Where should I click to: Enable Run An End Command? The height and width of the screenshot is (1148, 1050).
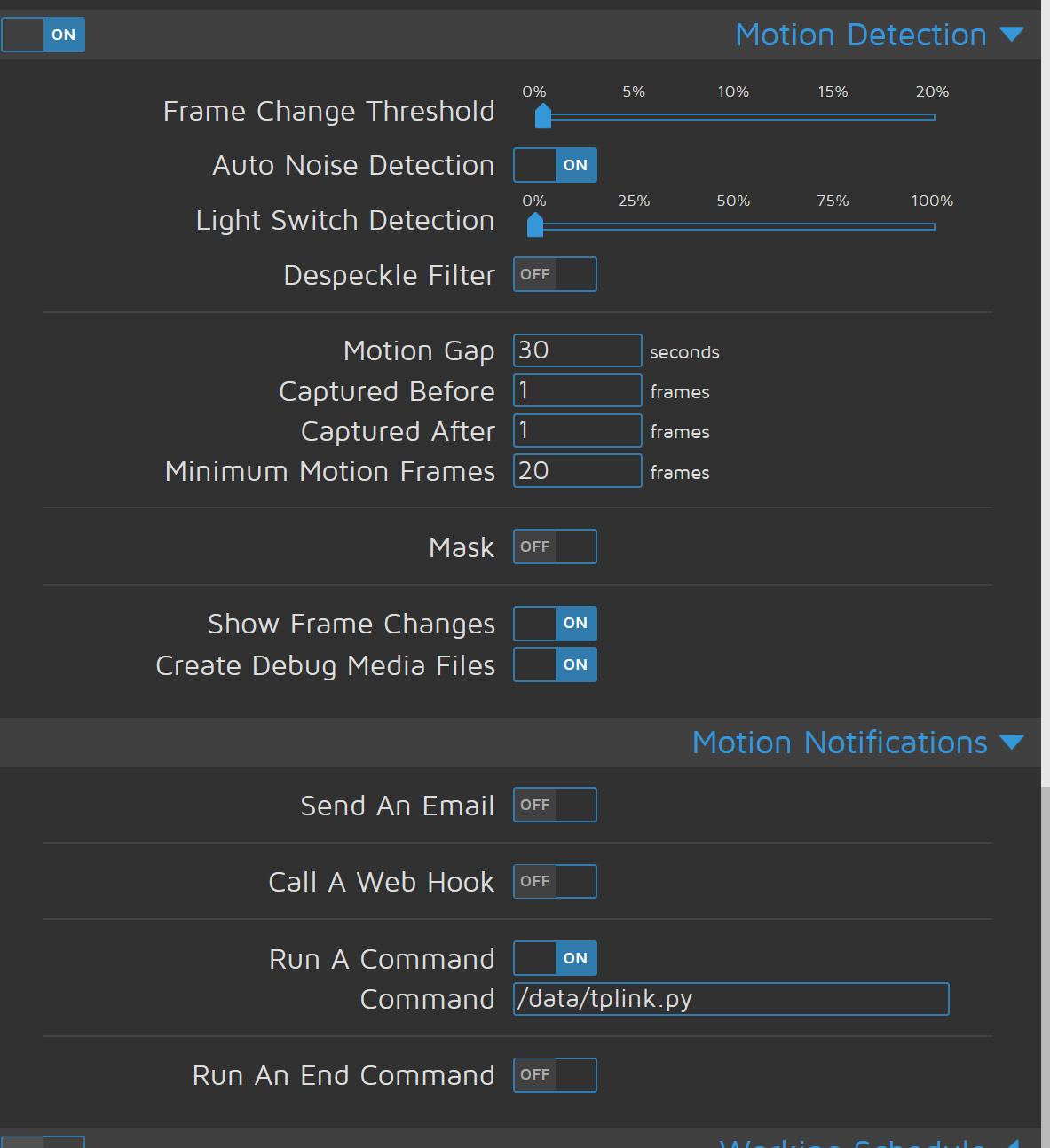click(x=554, y=1074)
